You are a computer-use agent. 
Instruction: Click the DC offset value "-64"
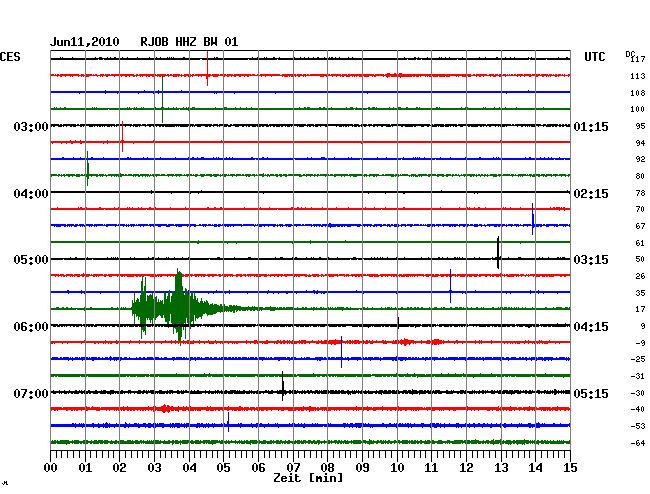(x=638, y=443)
